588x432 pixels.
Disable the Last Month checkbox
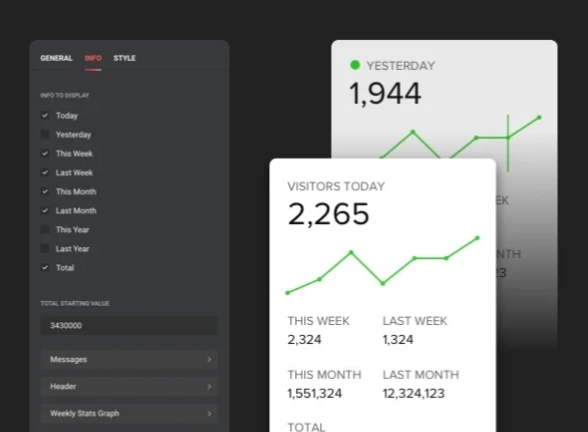(45, 211)
